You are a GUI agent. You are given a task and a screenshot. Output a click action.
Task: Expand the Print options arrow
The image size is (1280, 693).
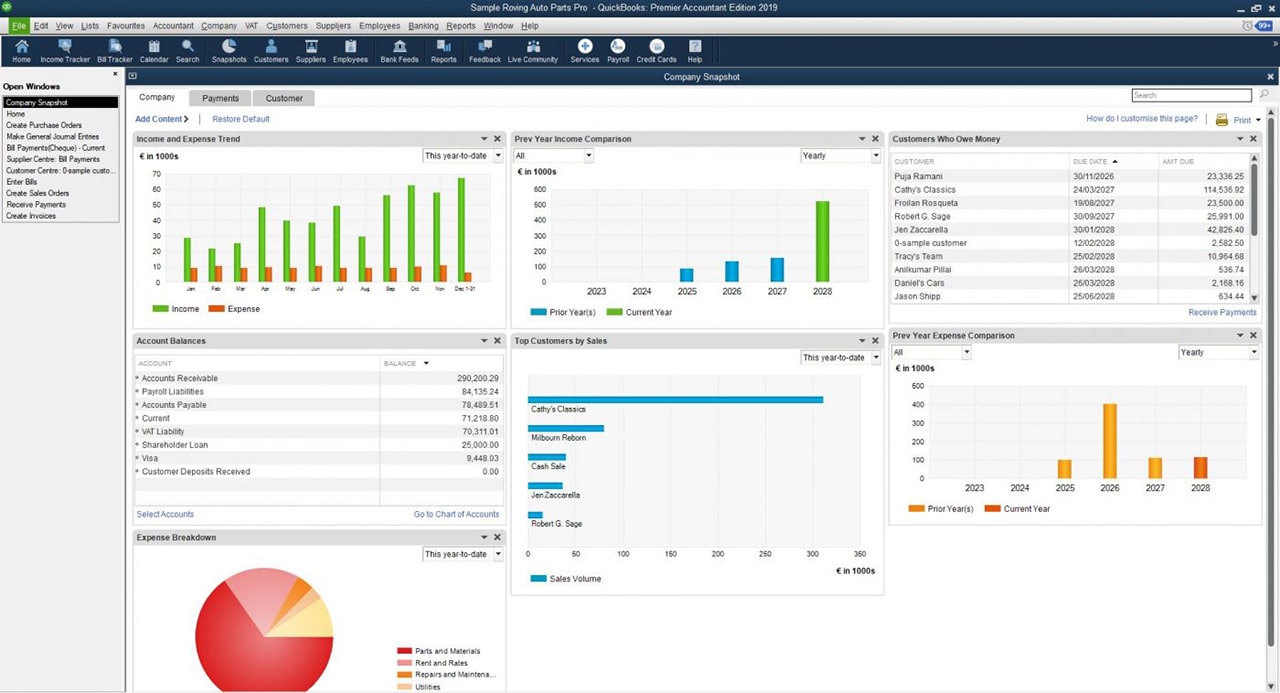(1258, 120)
